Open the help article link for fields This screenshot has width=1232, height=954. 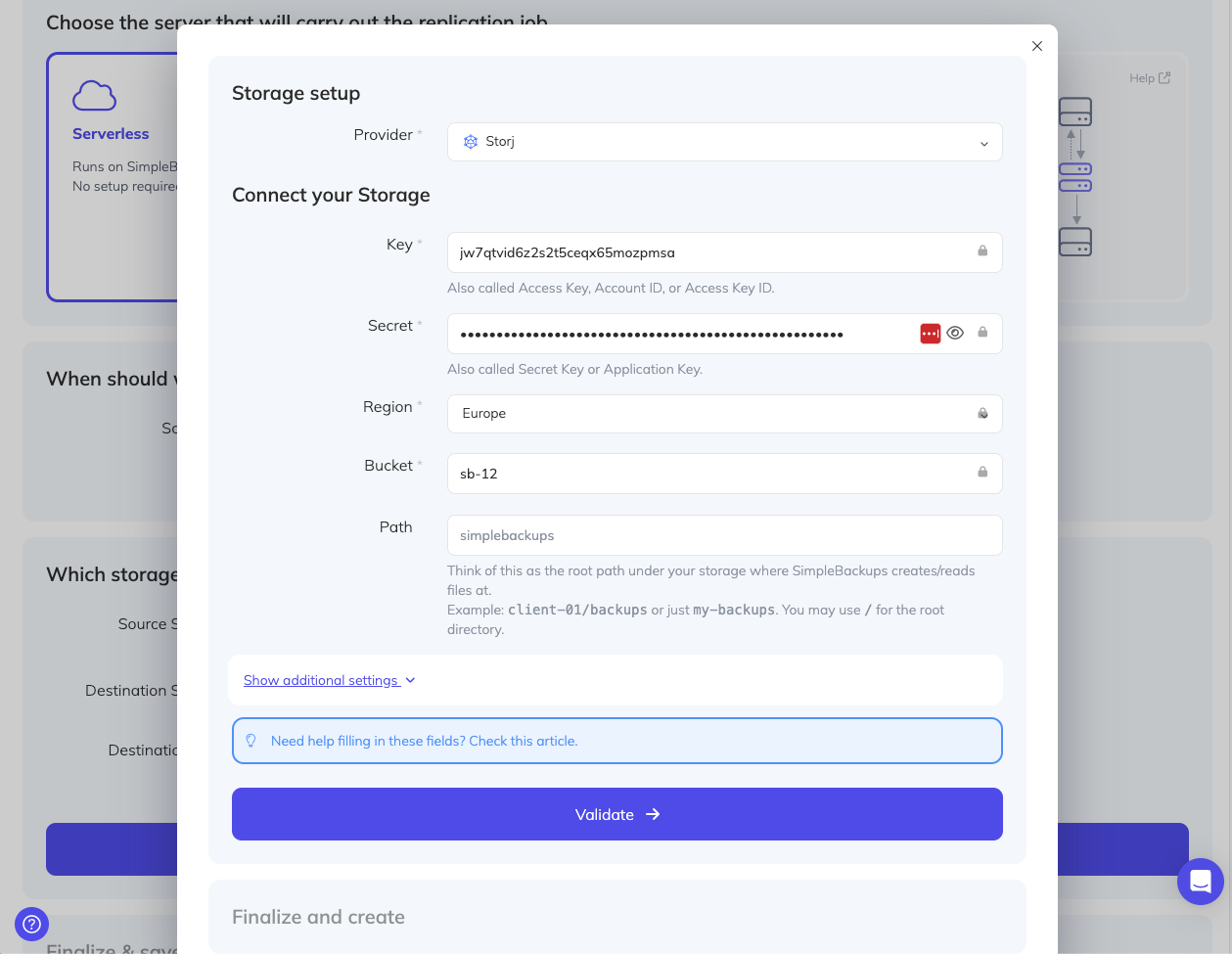pos(424,741)
